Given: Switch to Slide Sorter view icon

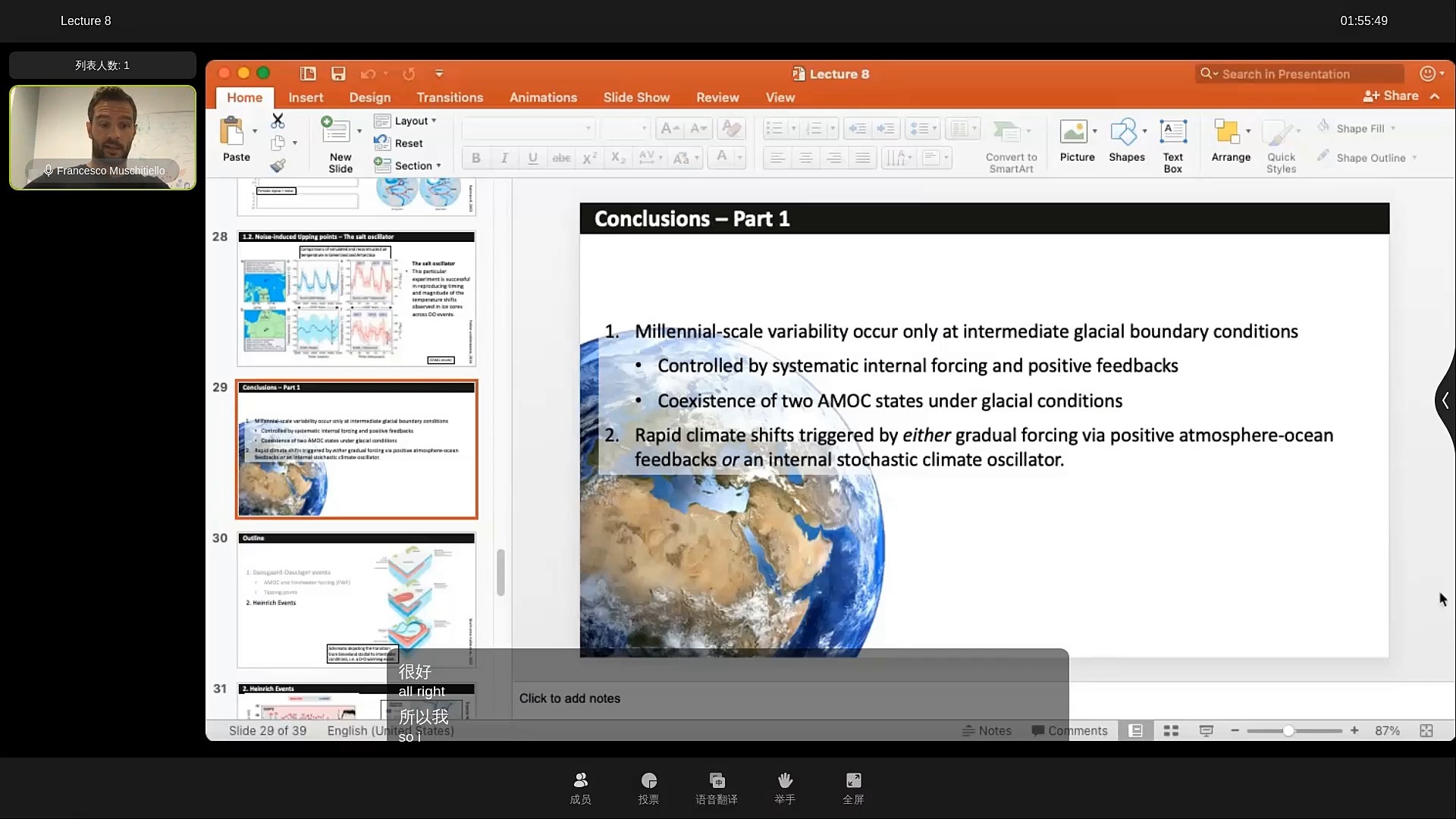Looking at the screenshot, I should [x=1171, y=730].
